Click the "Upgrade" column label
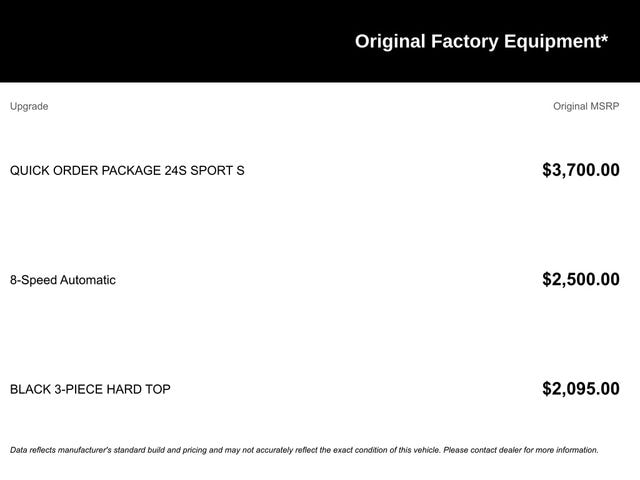This screenshot has height=480, width=640. 29,106
